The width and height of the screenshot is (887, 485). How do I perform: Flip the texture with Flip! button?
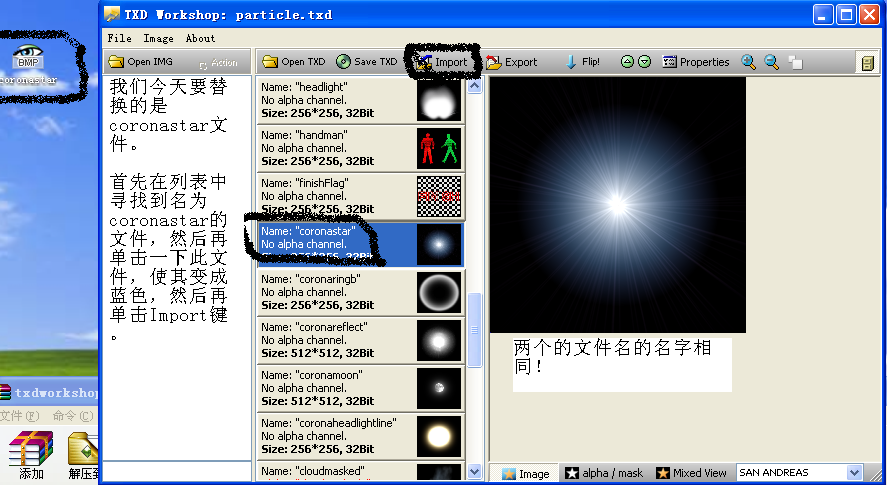[583, 62]
